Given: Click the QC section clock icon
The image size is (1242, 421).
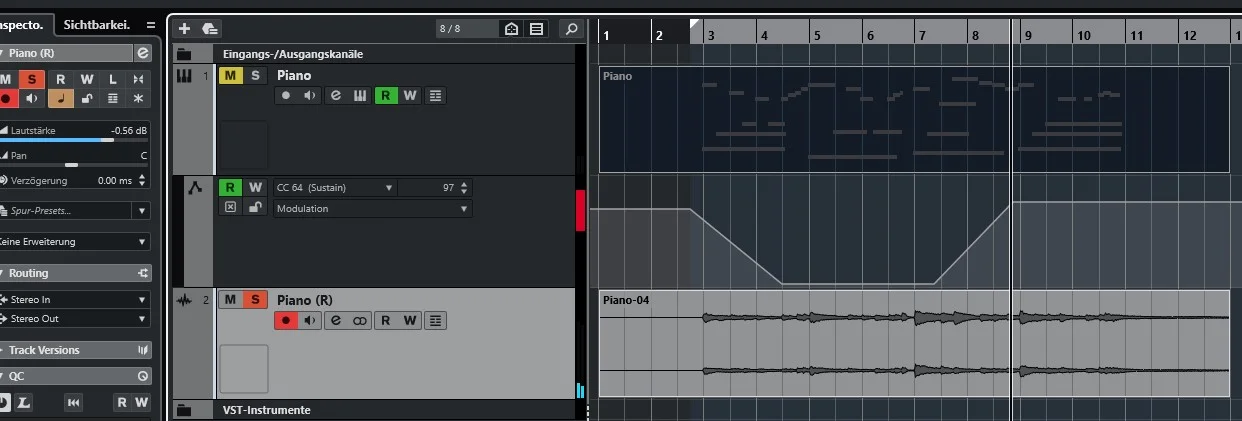Looking at the screenshot, I should 143,376.
